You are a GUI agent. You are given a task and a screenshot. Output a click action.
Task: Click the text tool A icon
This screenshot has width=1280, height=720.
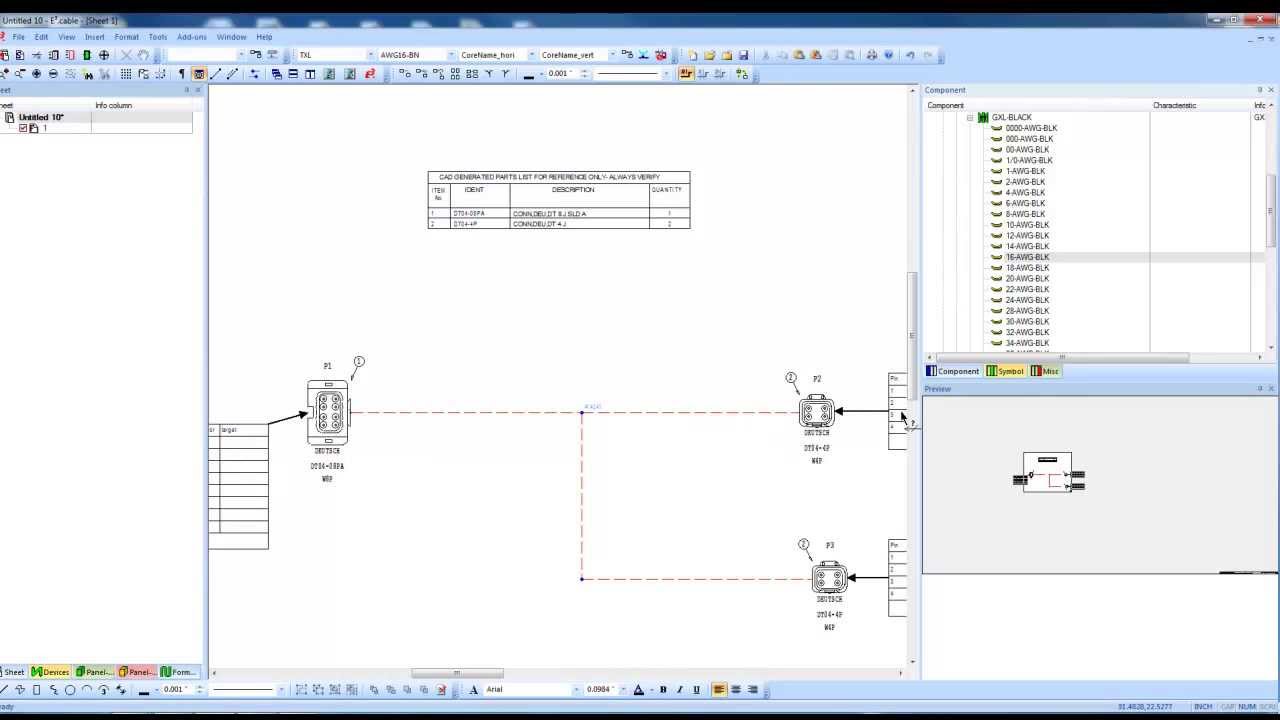point(474,689)
